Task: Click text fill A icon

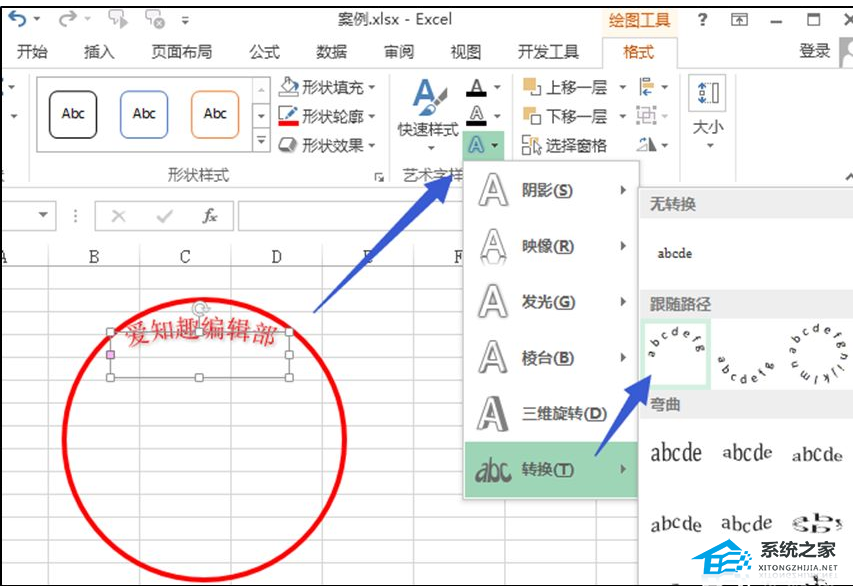Action: (x=476, y=87)
